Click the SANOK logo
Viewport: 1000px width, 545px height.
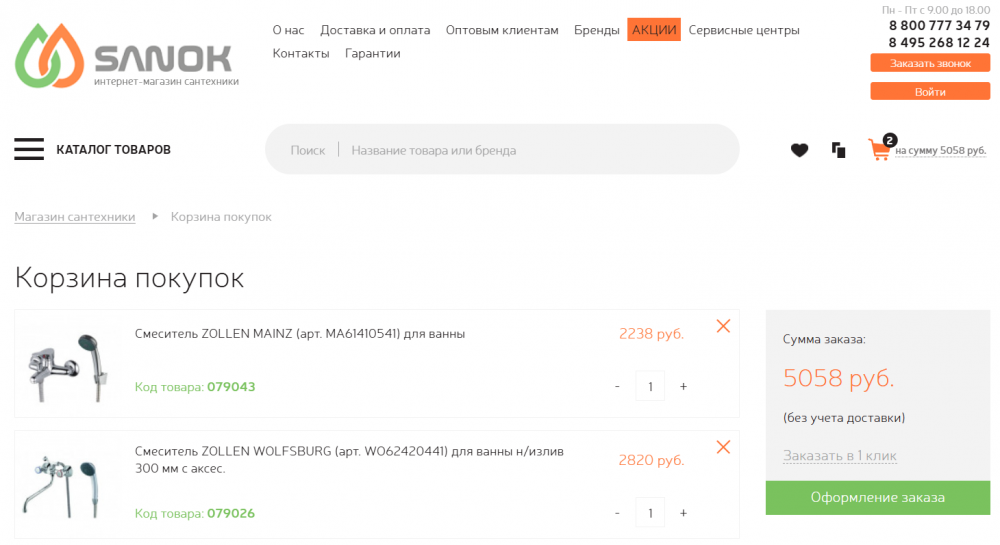pos(126,56)
